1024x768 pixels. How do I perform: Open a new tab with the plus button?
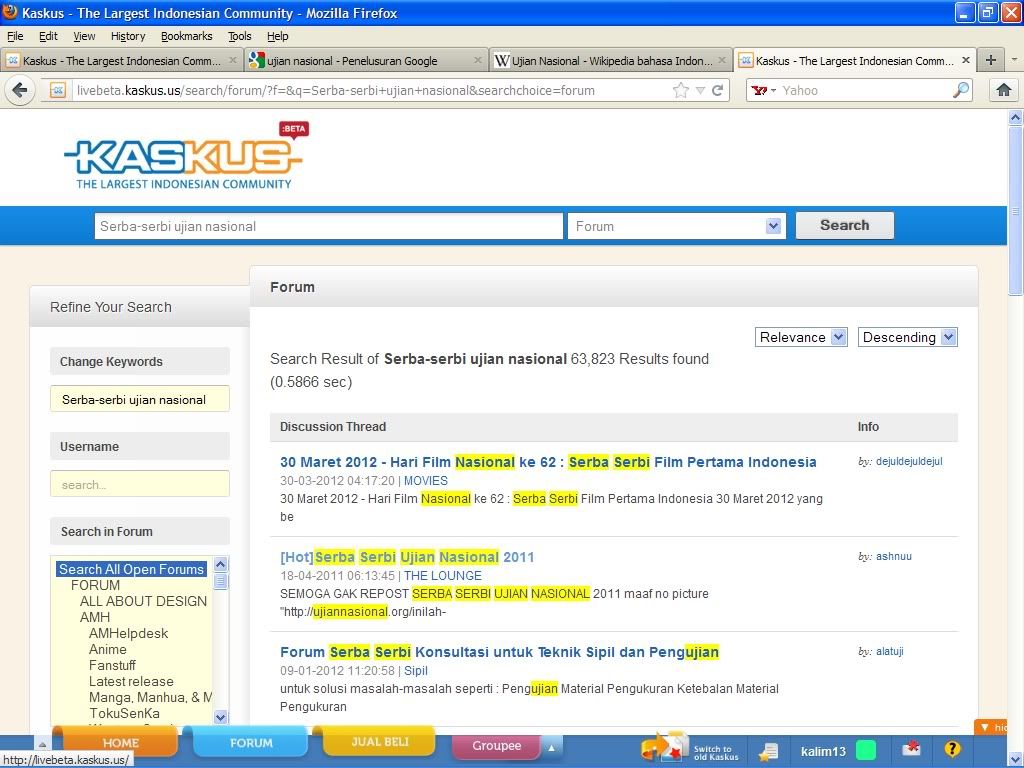pyautogui.click(x=991, y=60)
